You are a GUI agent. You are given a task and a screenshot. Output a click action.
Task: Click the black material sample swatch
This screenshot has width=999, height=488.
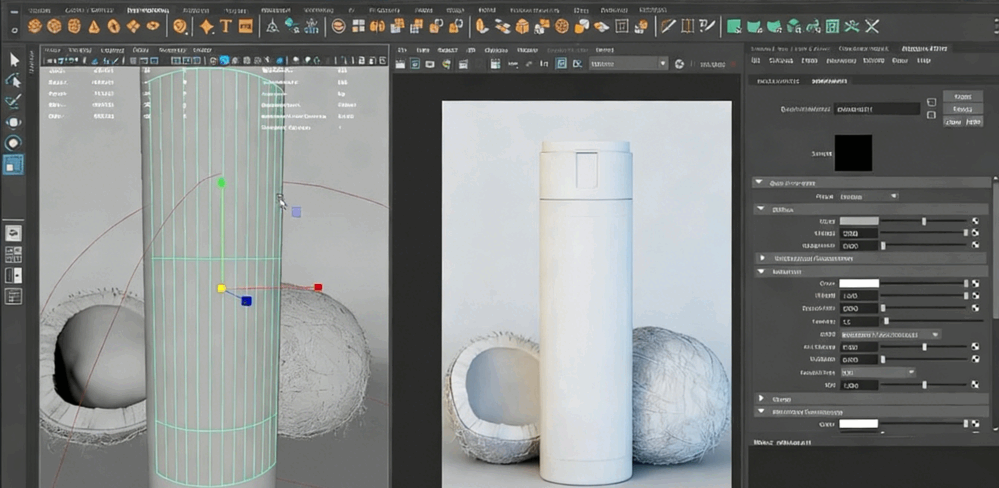coord(853,153)
